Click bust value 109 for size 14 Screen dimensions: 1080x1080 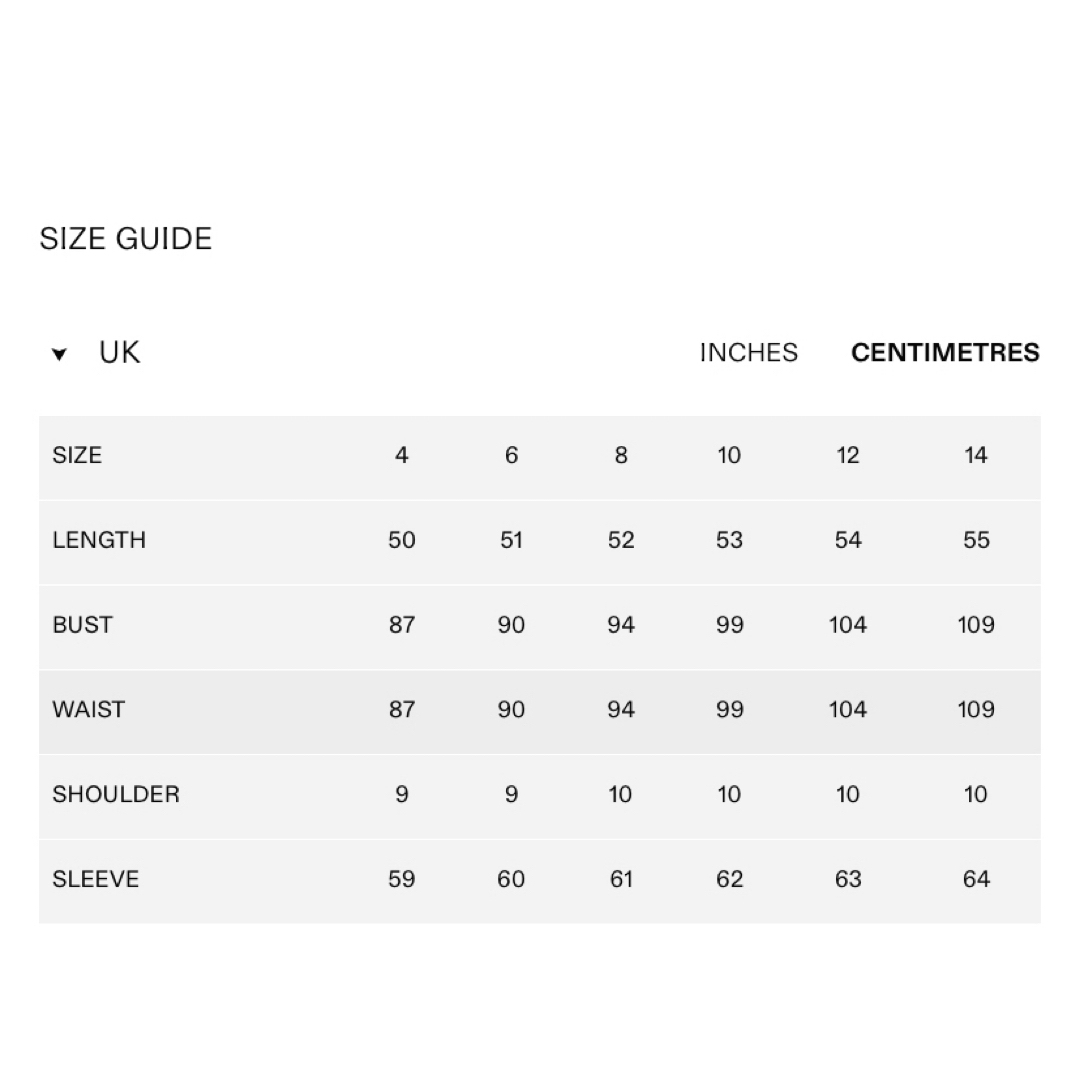pos(976,625)
